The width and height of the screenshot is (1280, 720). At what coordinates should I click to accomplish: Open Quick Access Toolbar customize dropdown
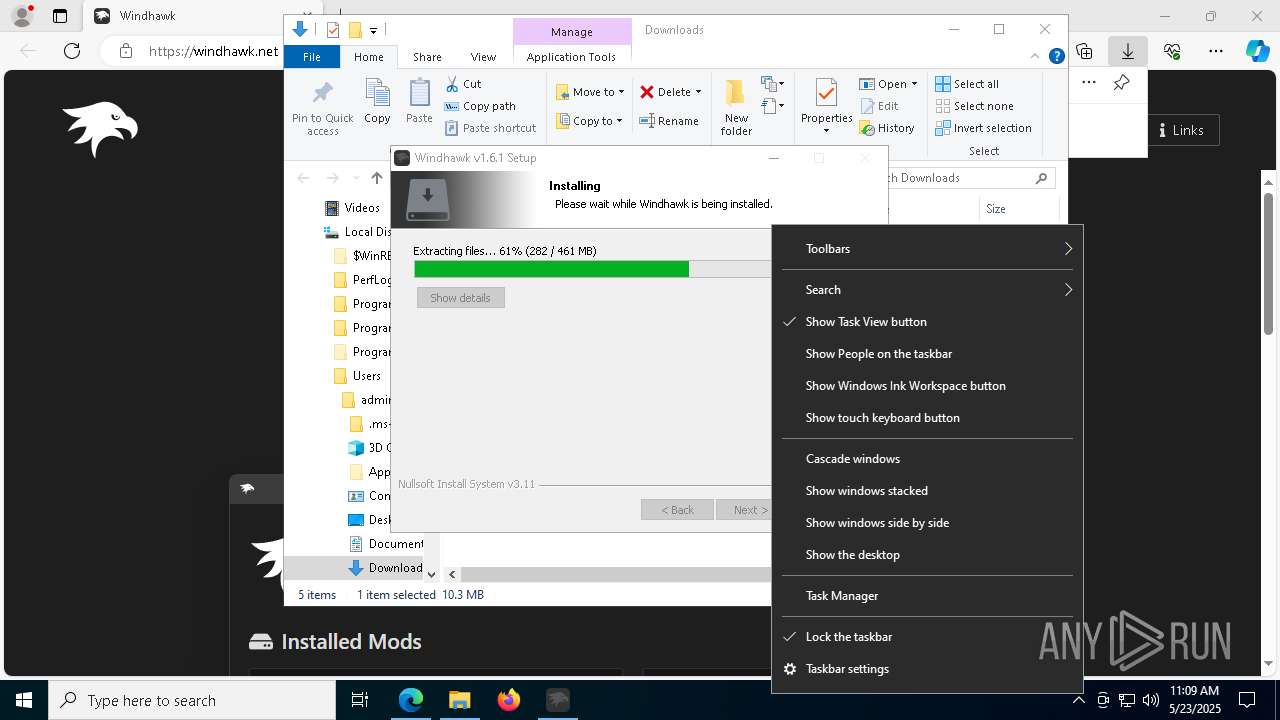pos(373,31)
